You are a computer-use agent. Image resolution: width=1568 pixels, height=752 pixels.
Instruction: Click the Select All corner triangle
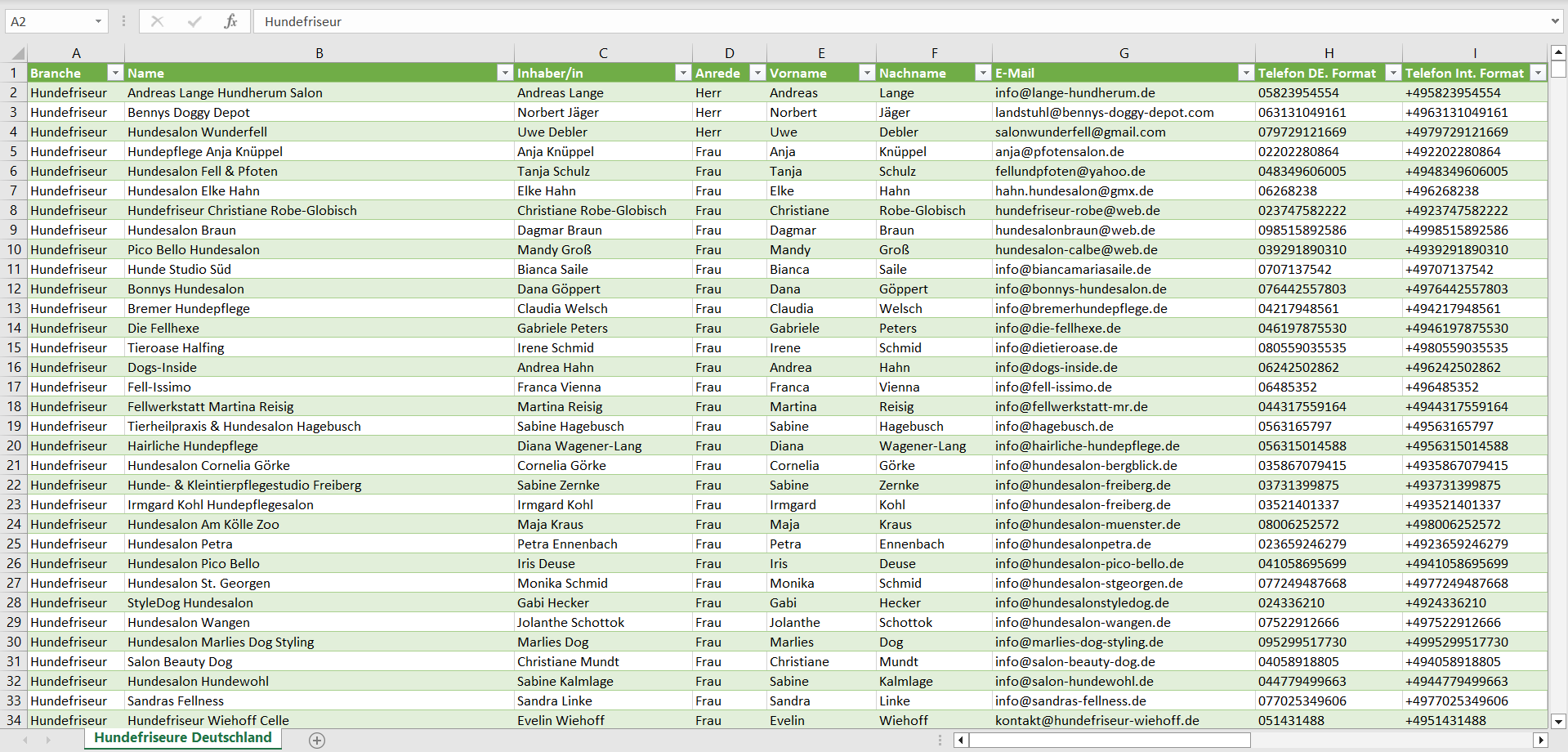[x=16, y=54]
